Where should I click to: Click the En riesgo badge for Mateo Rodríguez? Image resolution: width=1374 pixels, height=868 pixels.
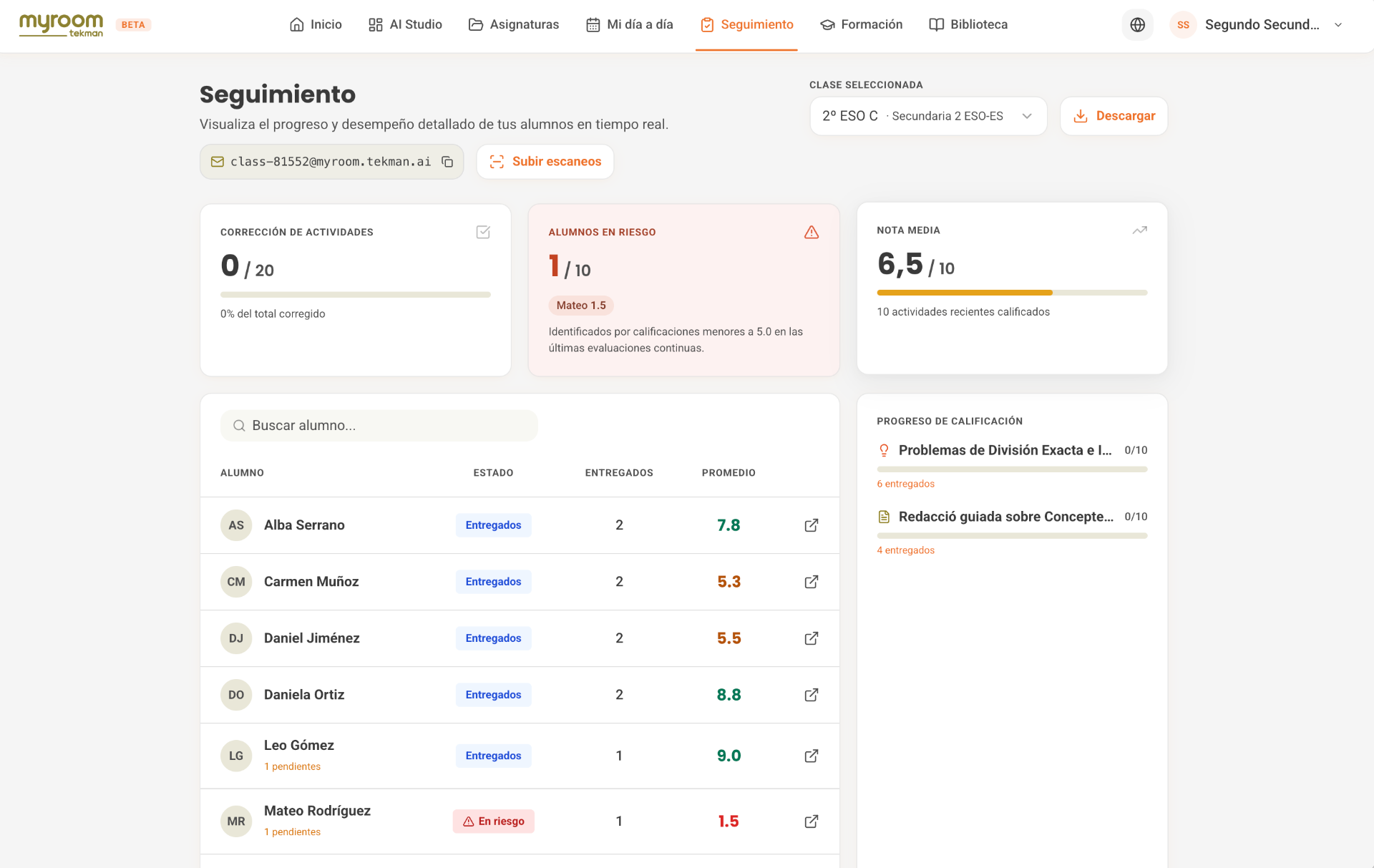pyautogui.click(x=493, y=821)
